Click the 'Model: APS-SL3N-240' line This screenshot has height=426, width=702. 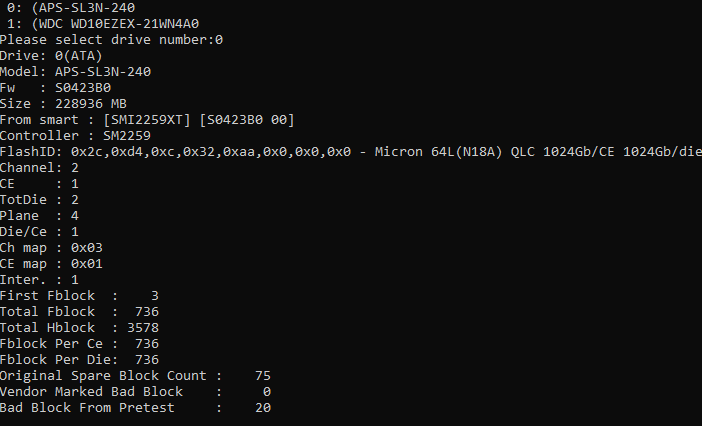pos(76,72)
